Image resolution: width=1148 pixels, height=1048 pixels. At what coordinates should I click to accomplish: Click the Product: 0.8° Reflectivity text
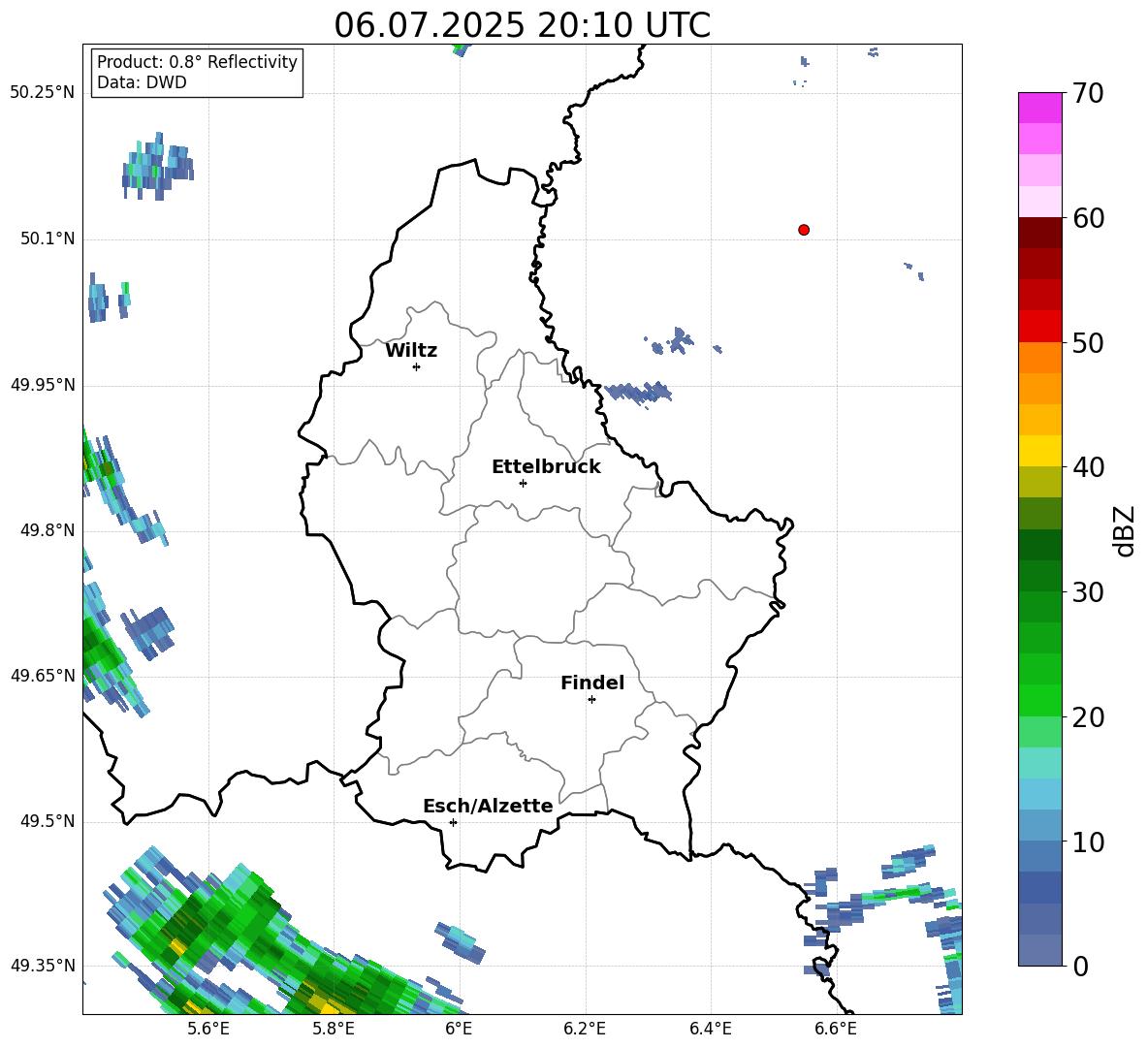tap(197, 62)
